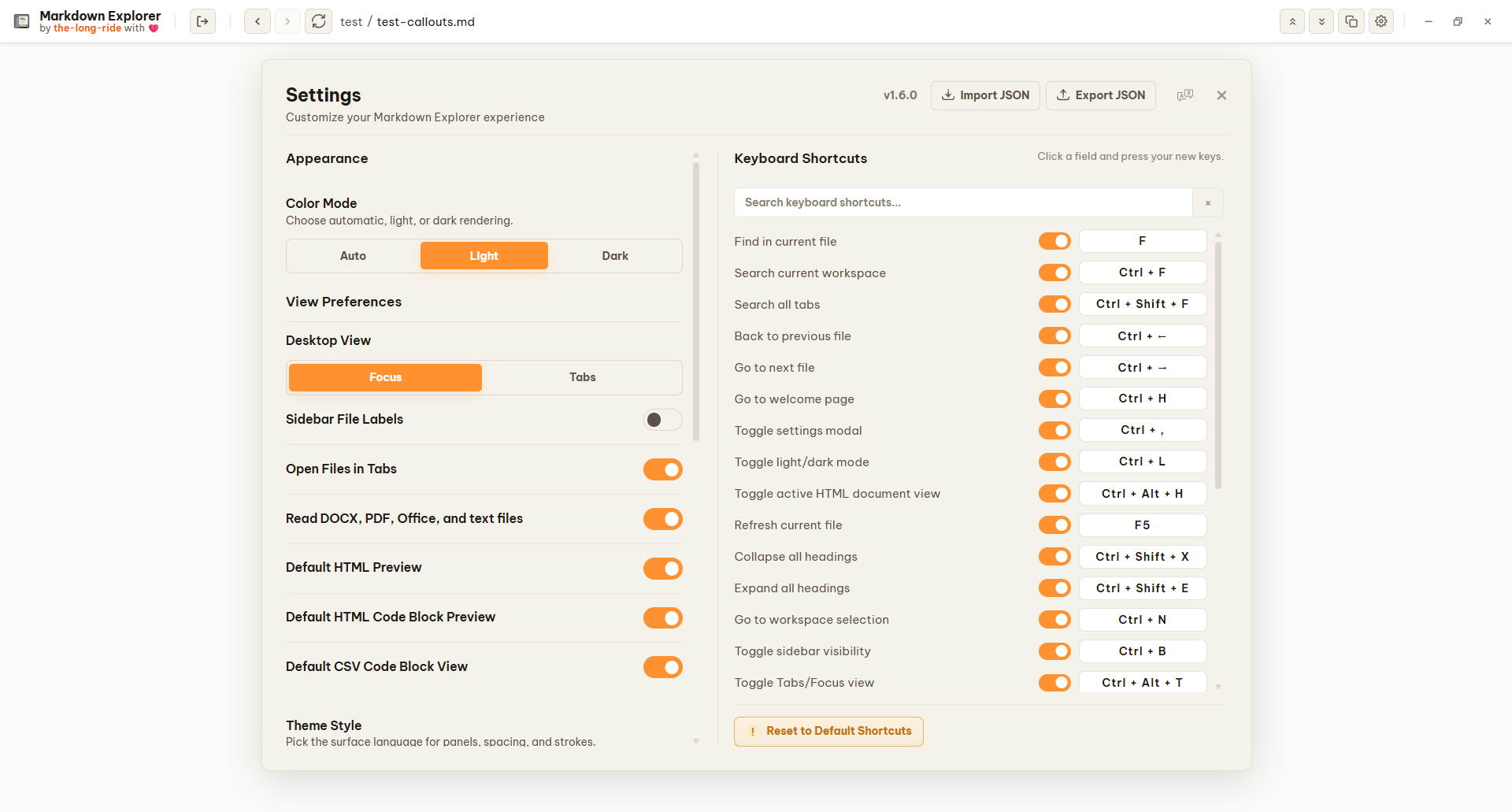Toggle Read DOCX, PDF, Office files switch
The image size is (1512, 812).
[663, 519]
